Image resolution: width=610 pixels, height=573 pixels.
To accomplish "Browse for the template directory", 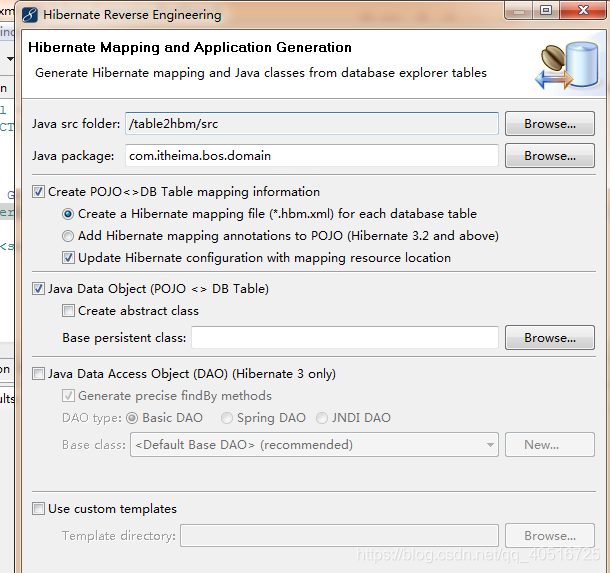I will coord(550,536).
